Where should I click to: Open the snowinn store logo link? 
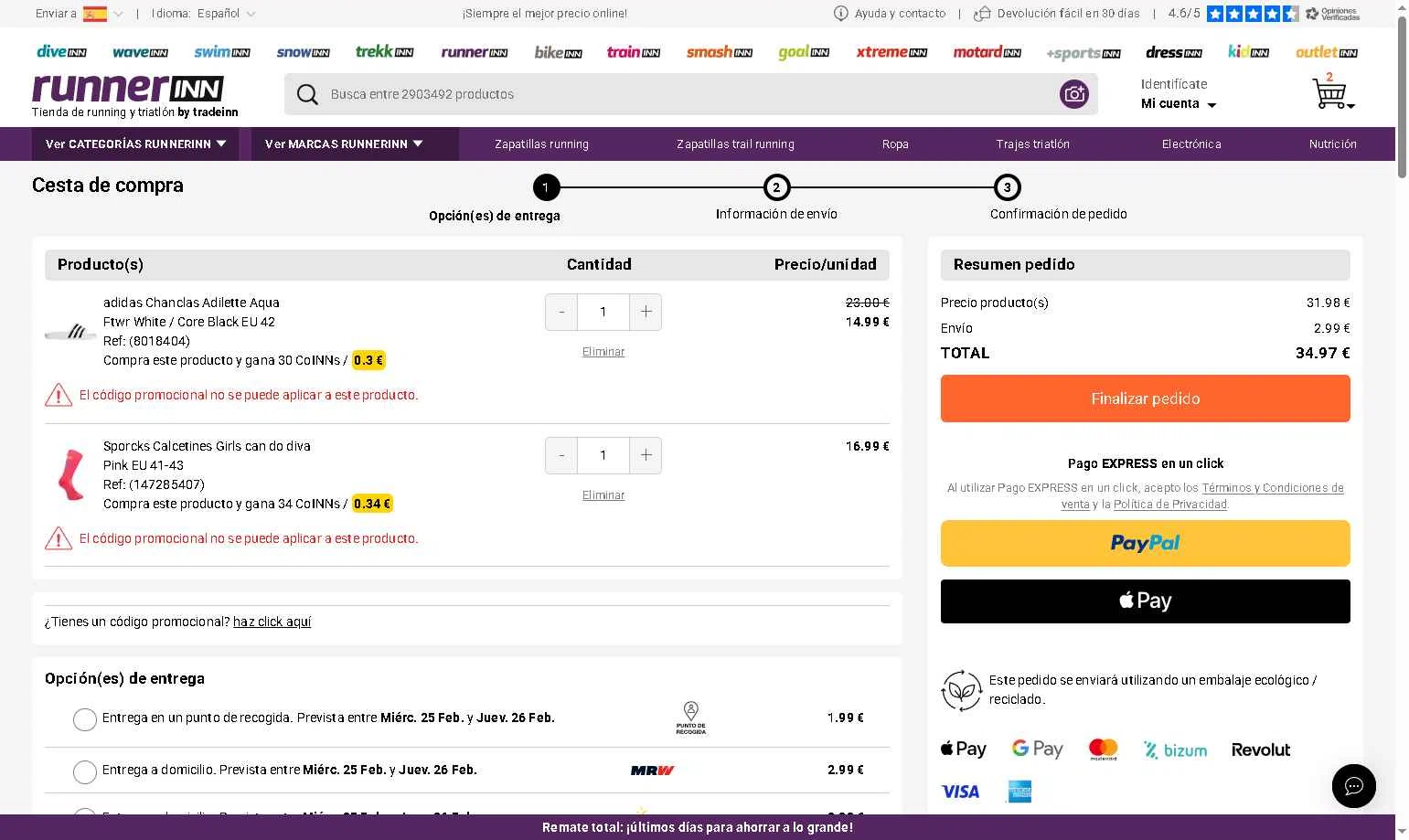tap(303, 52)
